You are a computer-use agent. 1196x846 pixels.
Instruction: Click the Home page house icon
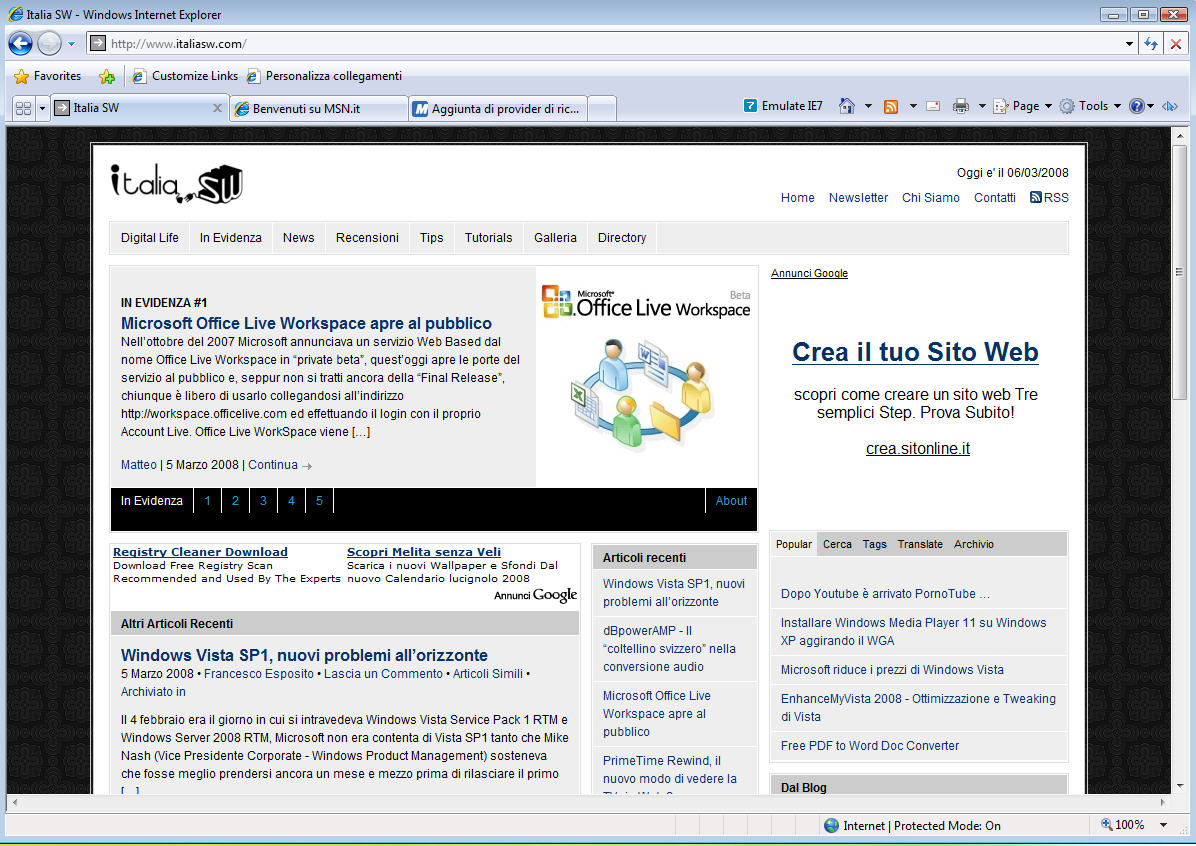click(847, 106)
